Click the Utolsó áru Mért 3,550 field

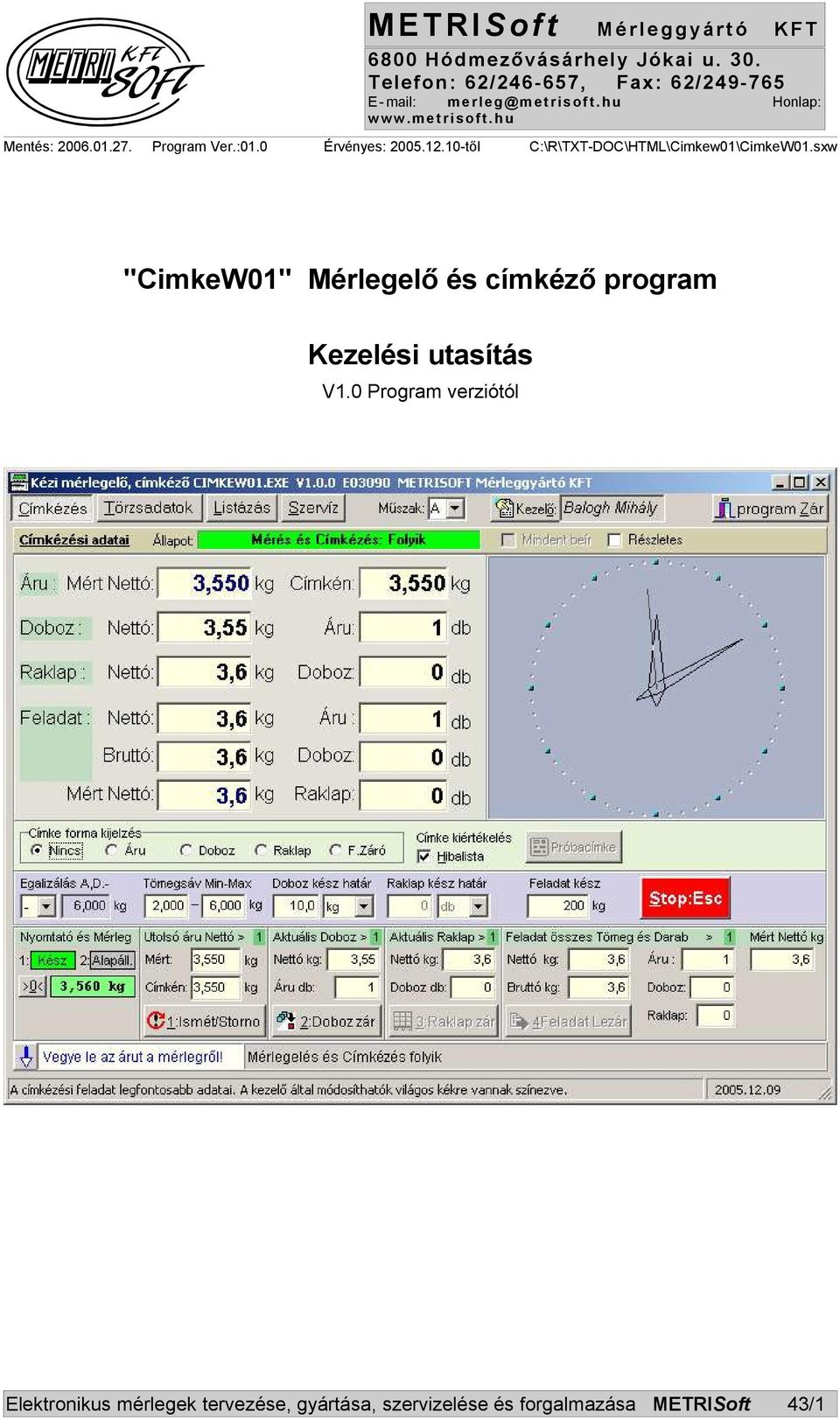pyautogui.click(x=215, y=960)
